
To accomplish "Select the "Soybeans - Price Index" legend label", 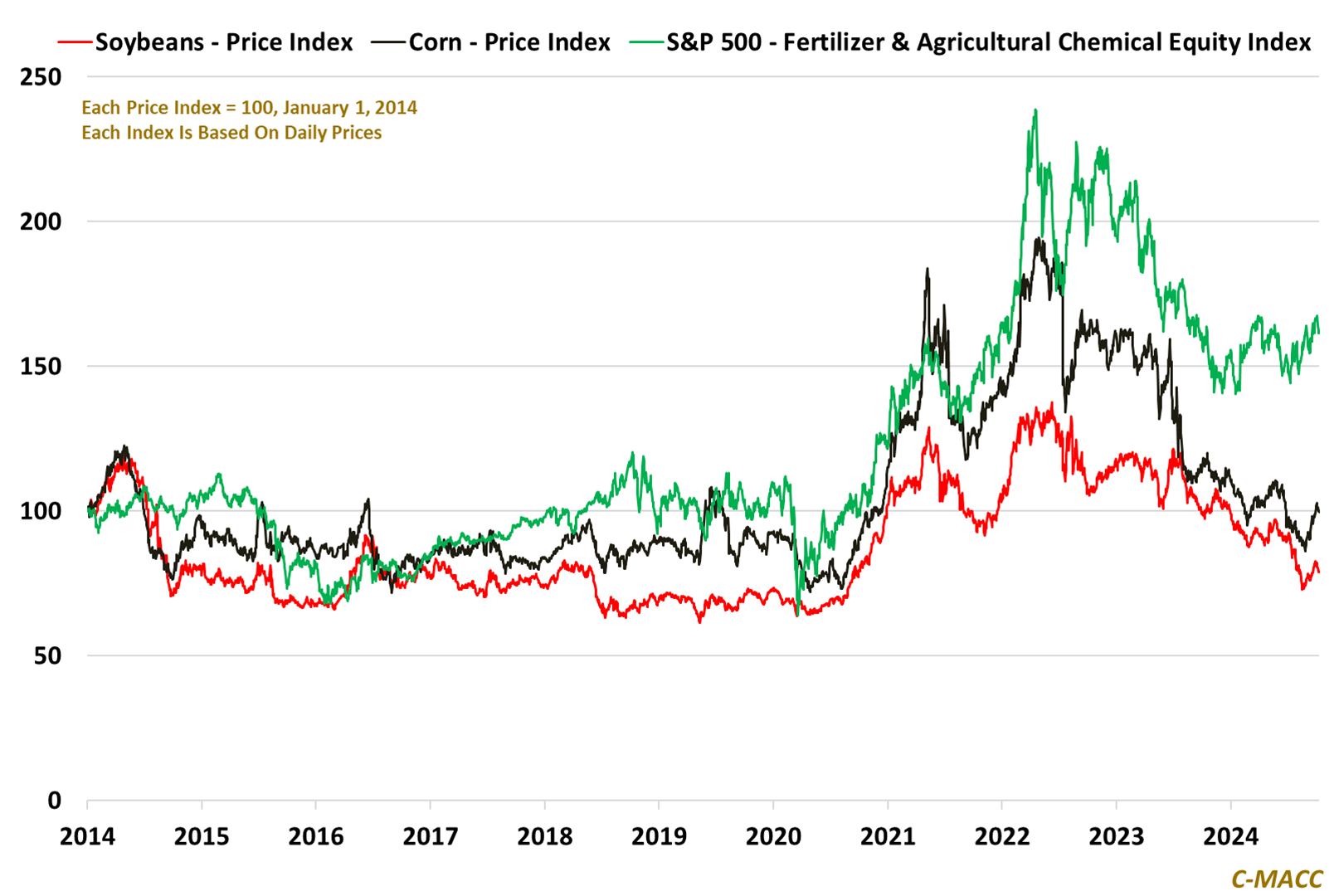I will (224, 42).
